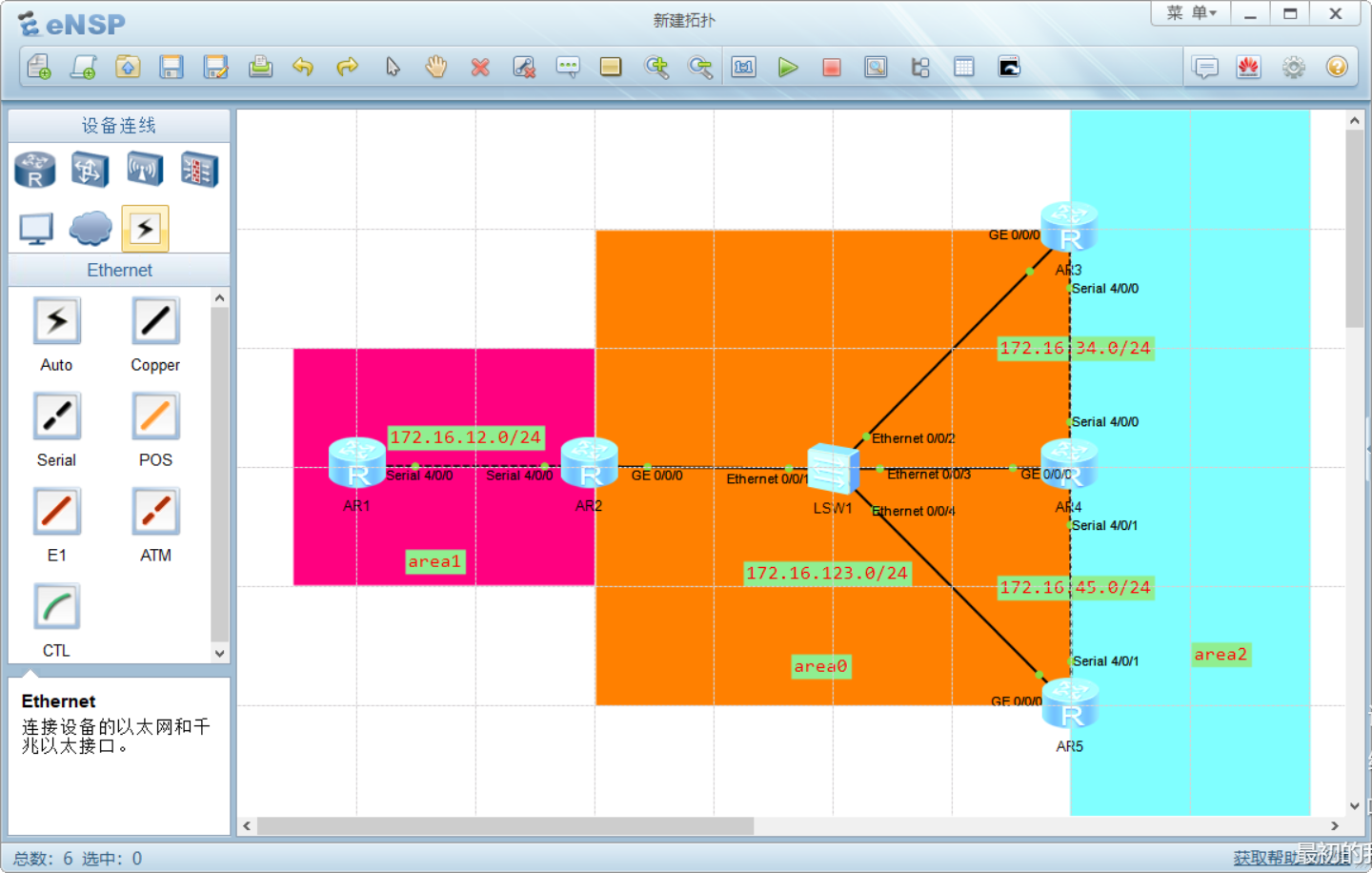Open settings via the gear icon
Viewport: 1372px width, 873px height.
(1293, 67)
